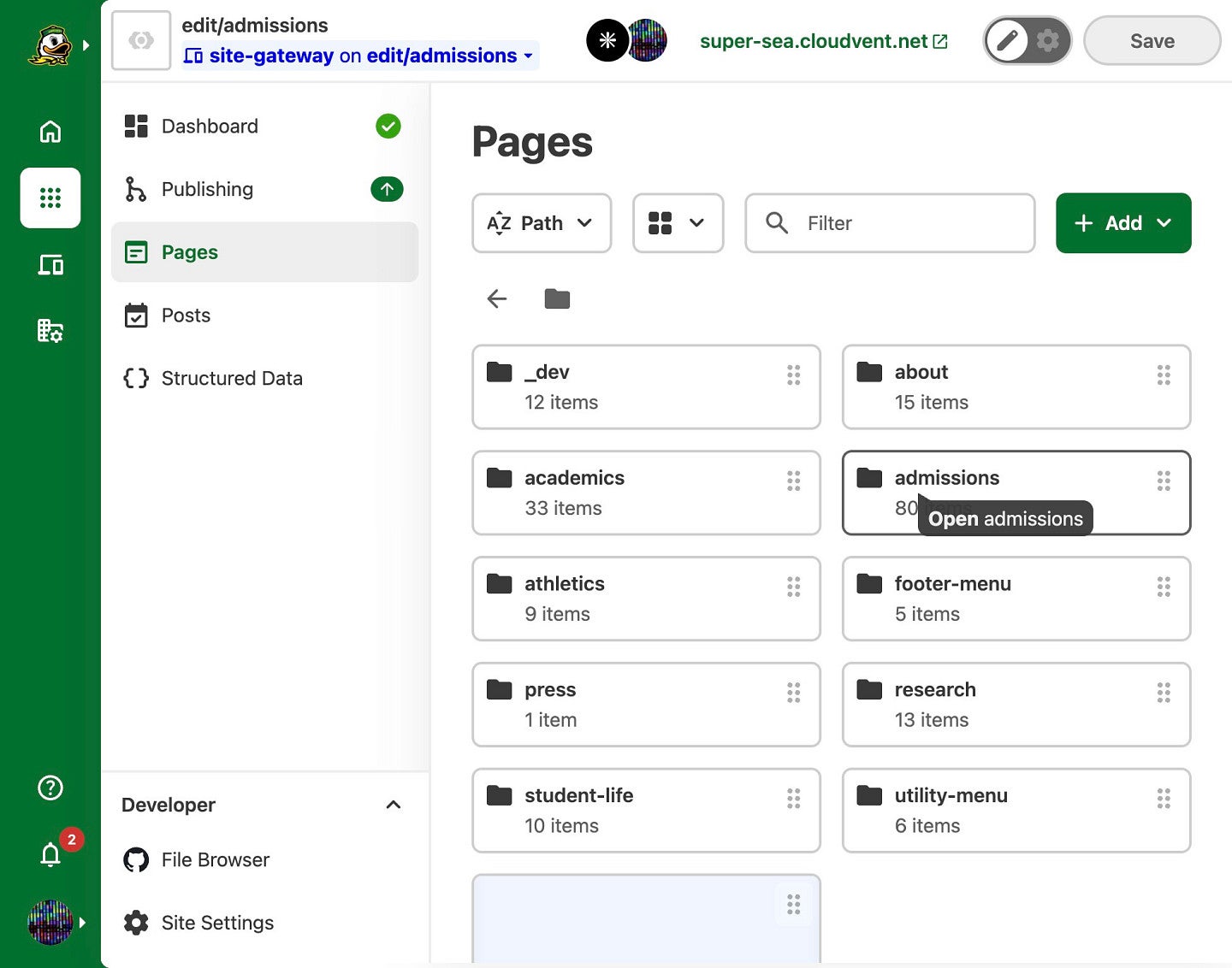Screen dimensions: 1232x968
Task: Open Structured Data in sidebar
Action: pyautogui.click(x=264, y=378)
